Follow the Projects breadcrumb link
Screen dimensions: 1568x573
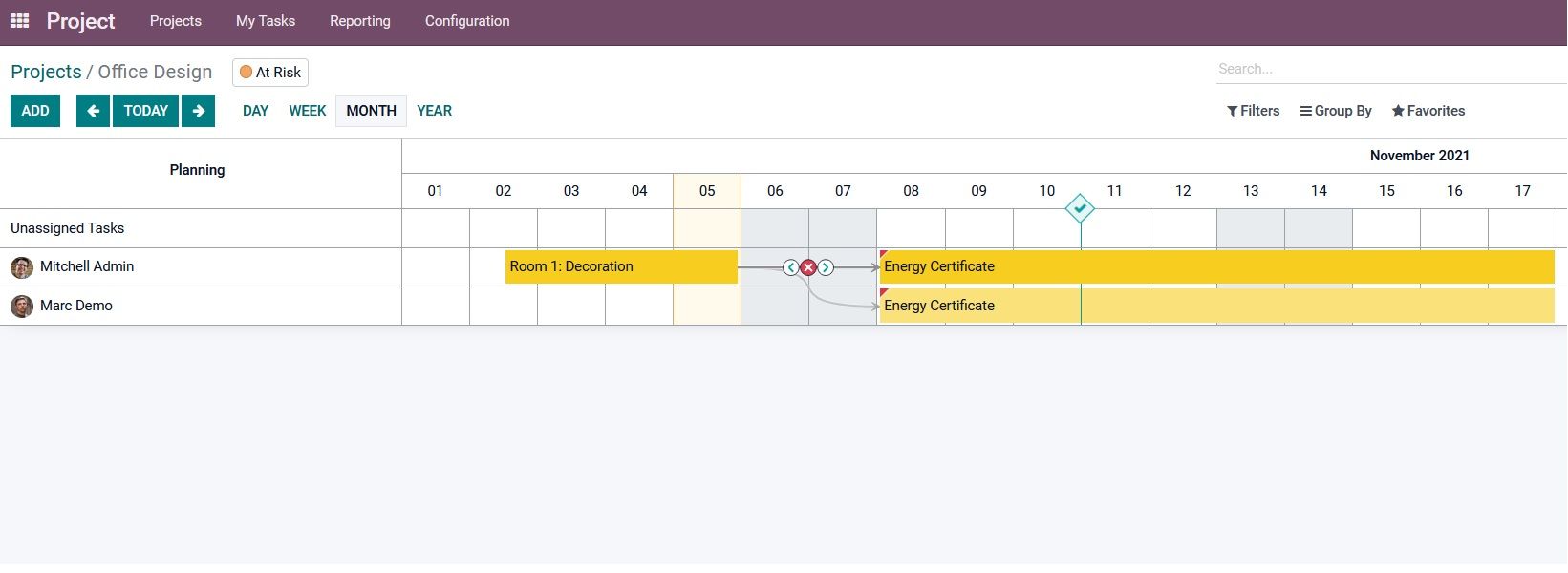point(46,72)
